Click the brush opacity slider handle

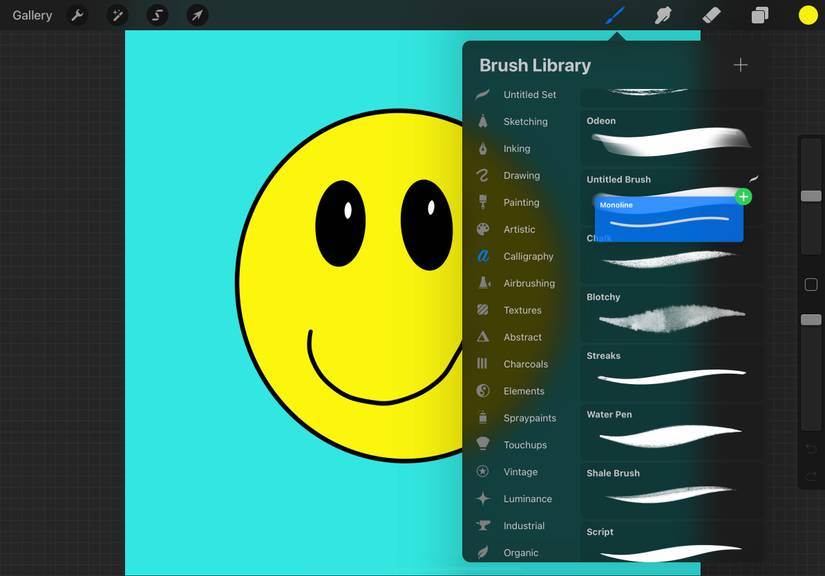click(x=811, y=320)
